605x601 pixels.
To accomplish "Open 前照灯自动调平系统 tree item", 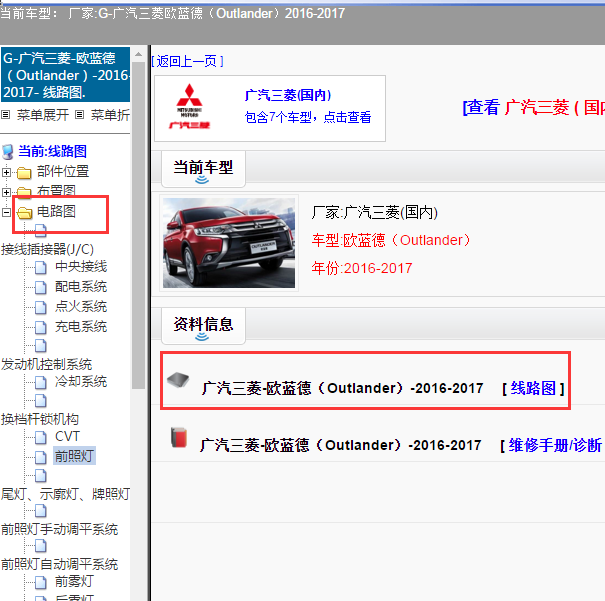I will [59, 564].
